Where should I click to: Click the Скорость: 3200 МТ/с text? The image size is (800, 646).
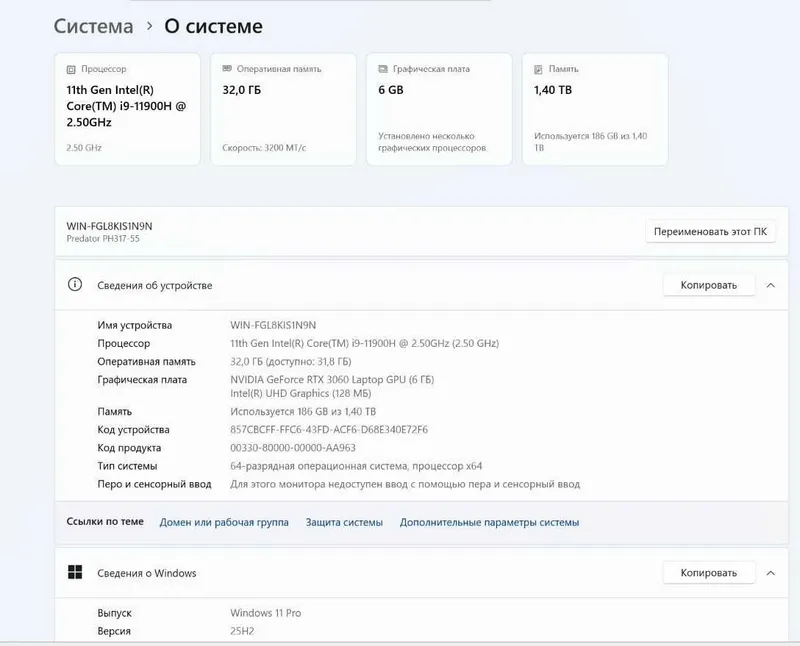[x=264, y=148]
